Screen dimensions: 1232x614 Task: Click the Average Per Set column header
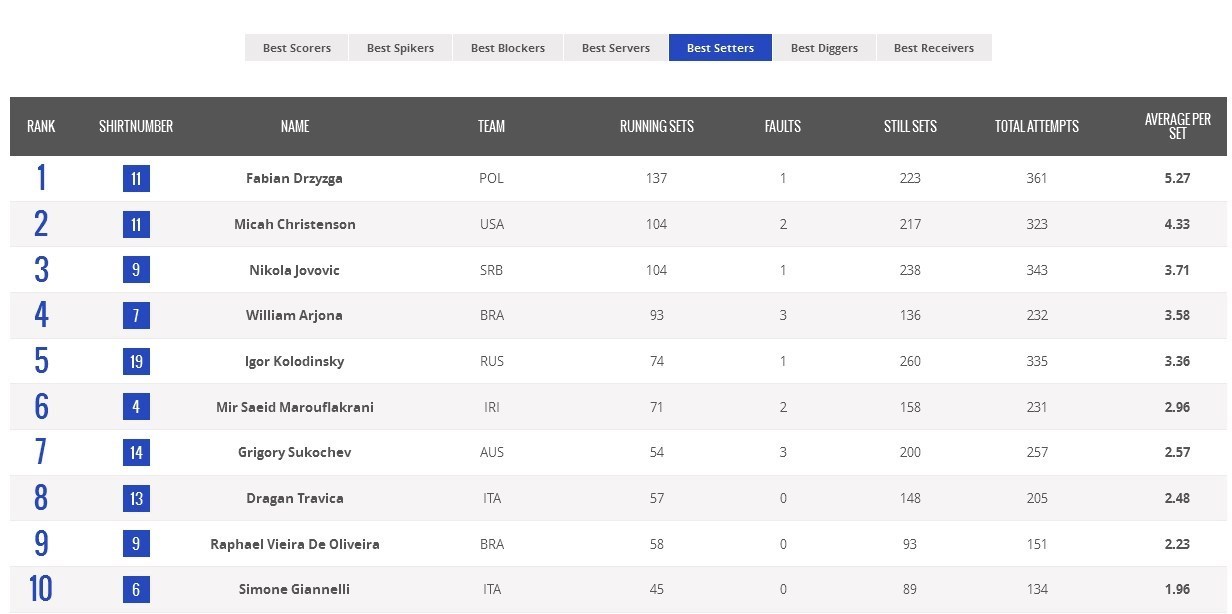click(1177, 126)
